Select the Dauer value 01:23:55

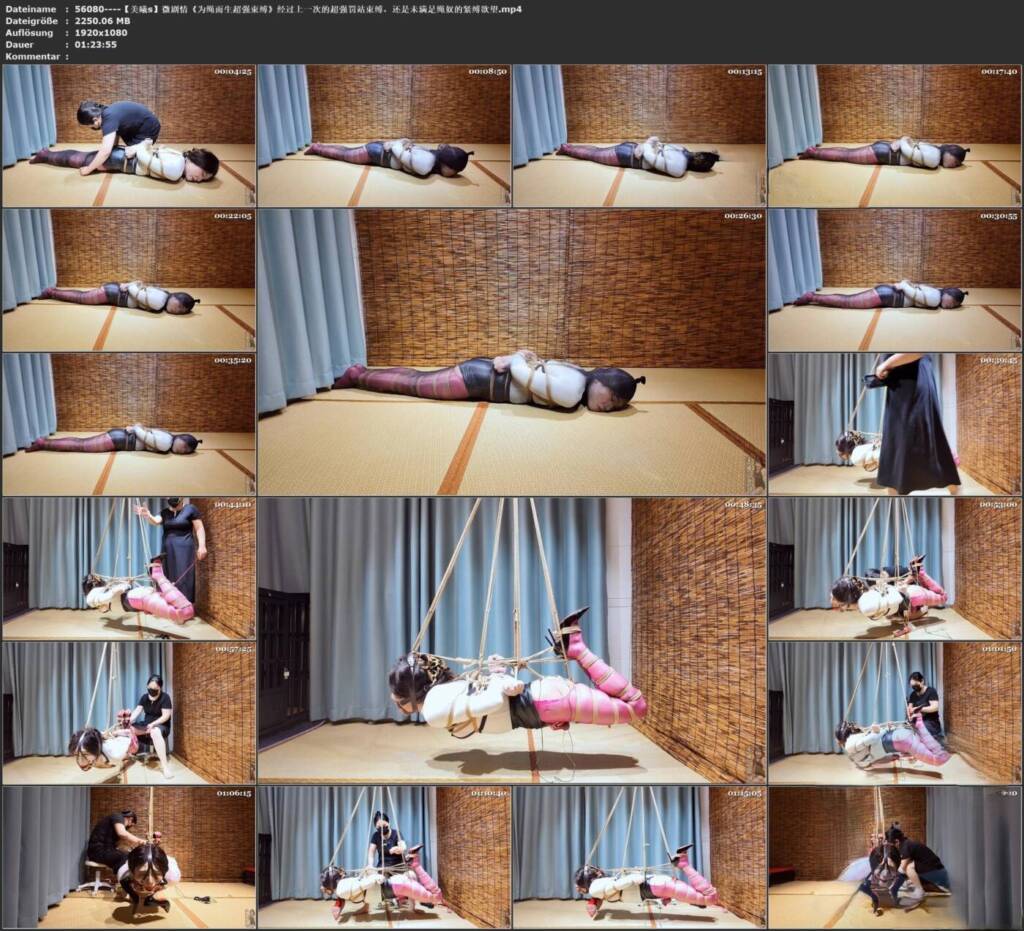click(x=96, y=44)
